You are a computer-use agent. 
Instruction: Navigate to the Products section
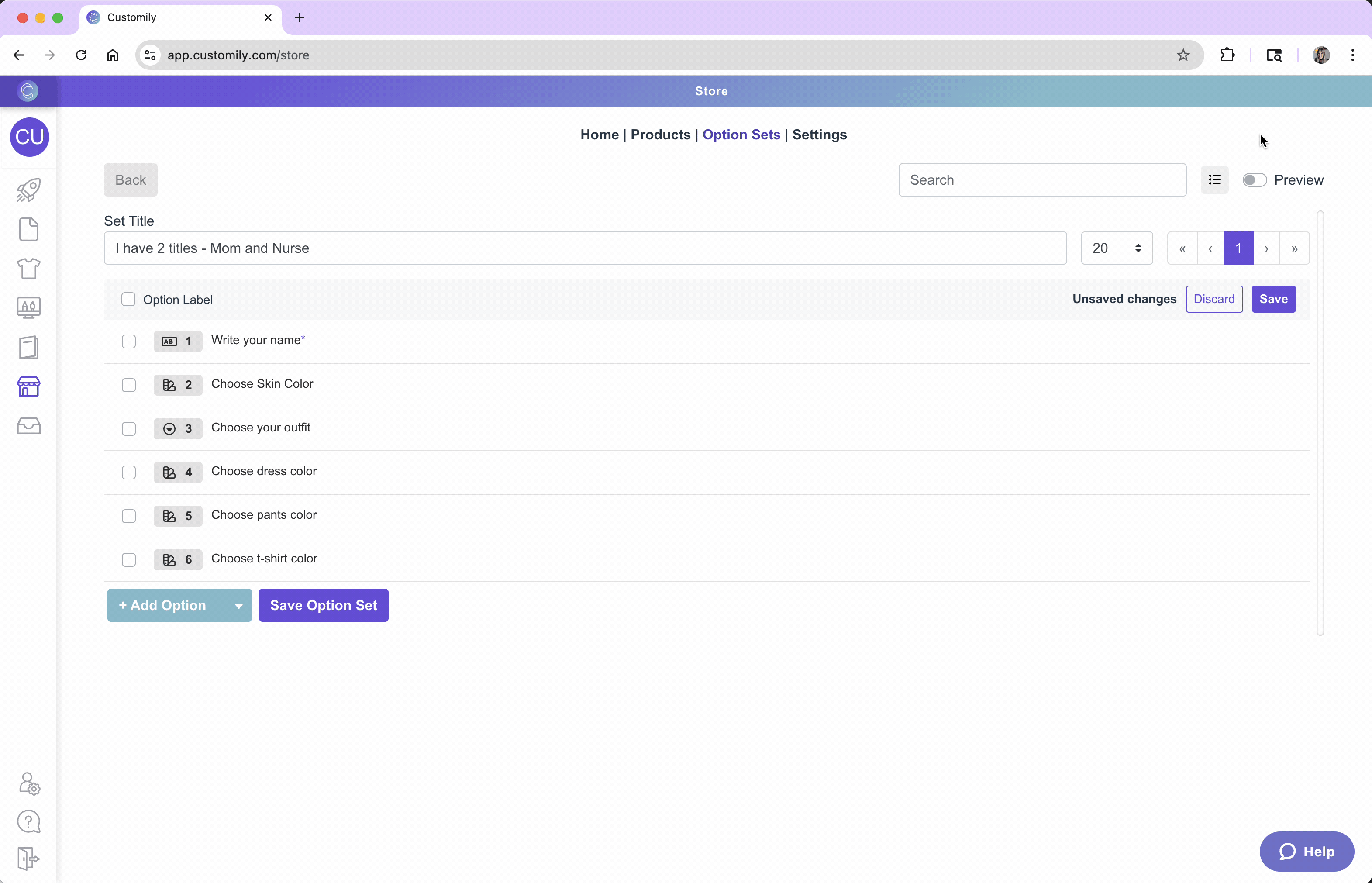660,135
